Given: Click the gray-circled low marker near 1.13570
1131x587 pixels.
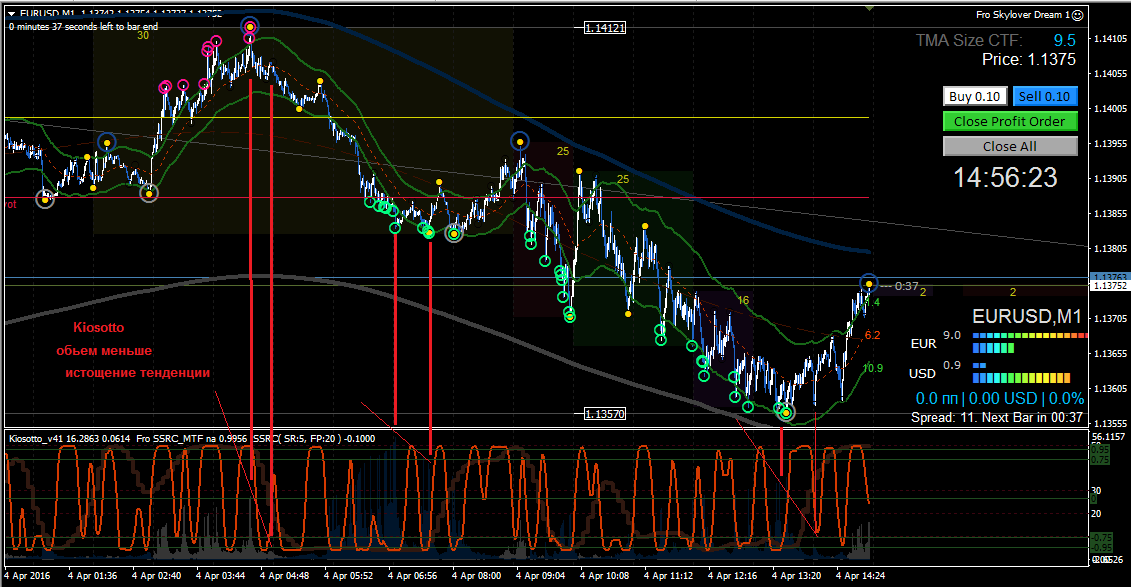Looking at the screenshot, I should click(785, 413).
